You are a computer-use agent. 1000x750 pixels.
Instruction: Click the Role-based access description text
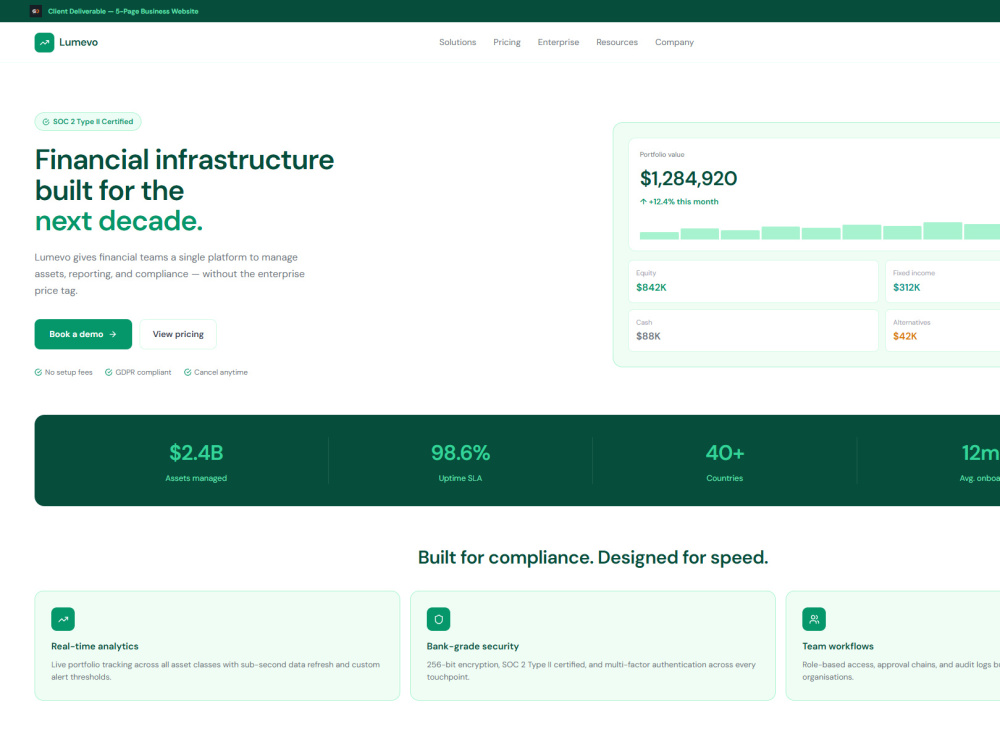point(901,671)
